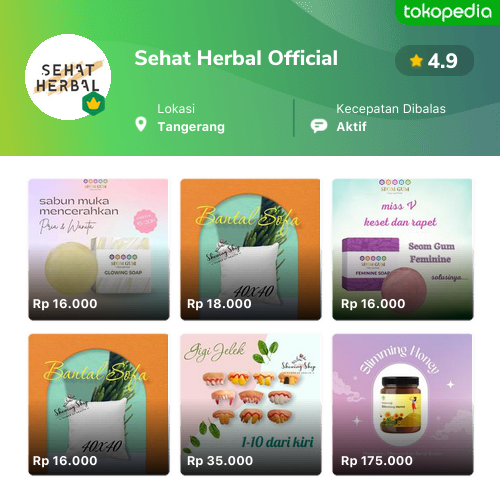Open the Slimming Honey product card
The height and width of the screenshot is (500, 500).
pyautogui.click(x=403, y=404)
